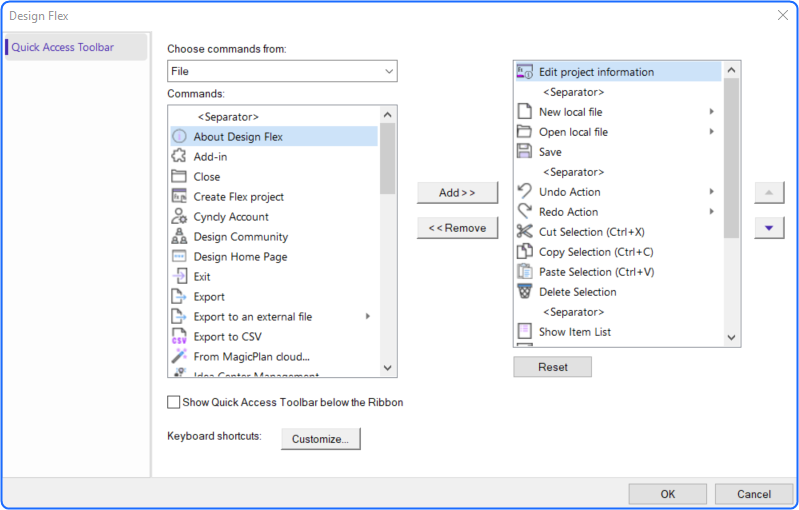799x510 pixels.
Task: Click the Close folder icon in Commands
Action: point(179,176)
